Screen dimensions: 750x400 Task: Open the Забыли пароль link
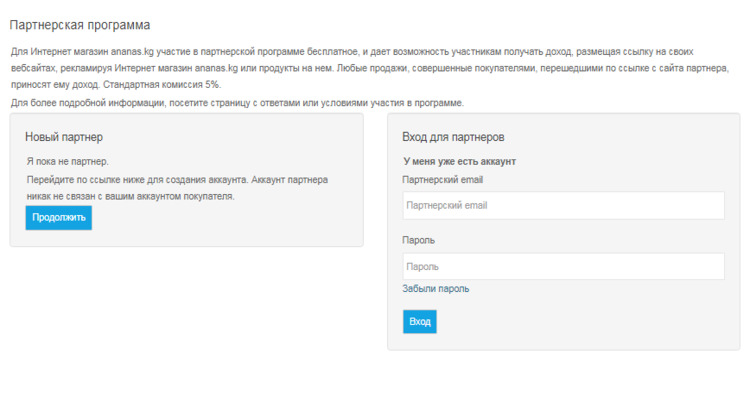tap(435, 289)
